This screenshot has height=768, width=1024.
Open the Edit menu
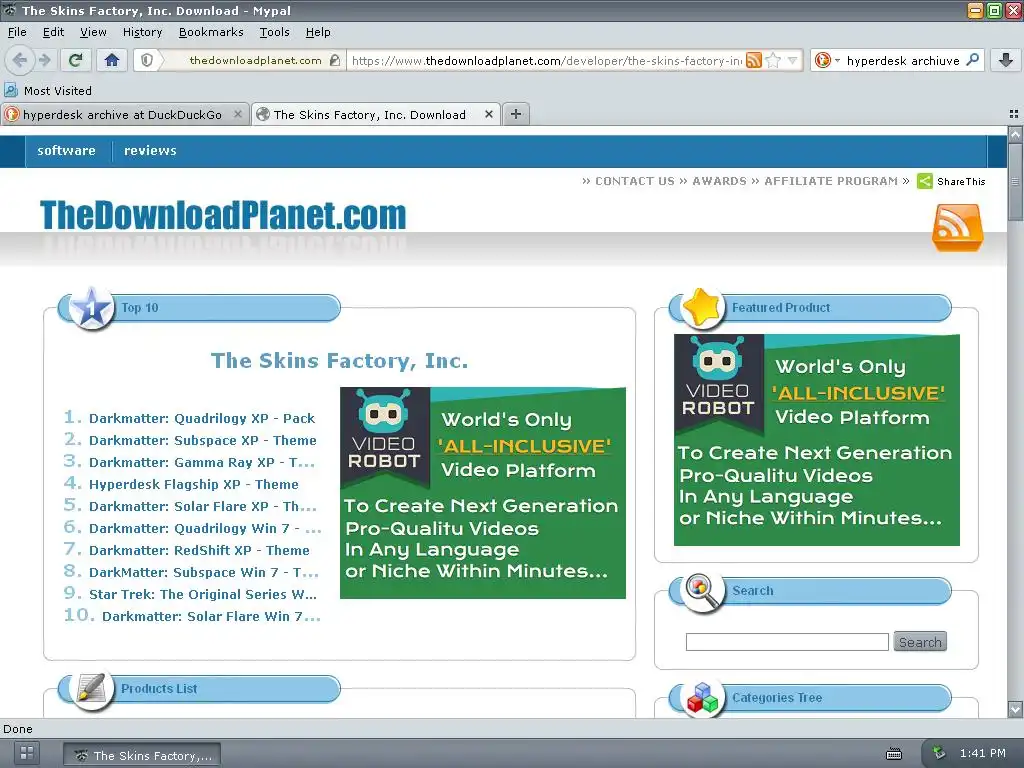click(x=53, y=32)
